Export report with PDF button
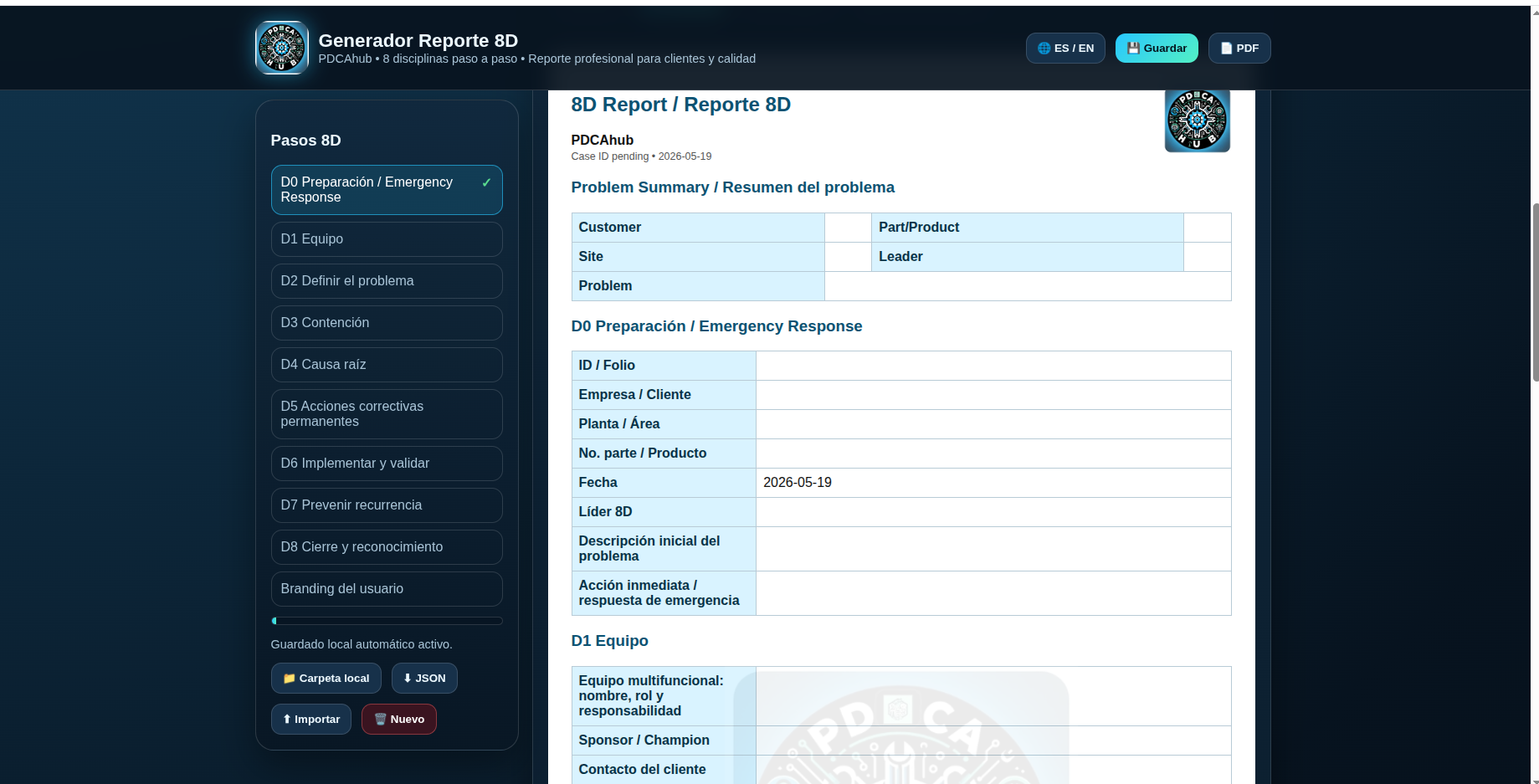The width and height of the screenshot is (1539, 784). click(1239, 49)
